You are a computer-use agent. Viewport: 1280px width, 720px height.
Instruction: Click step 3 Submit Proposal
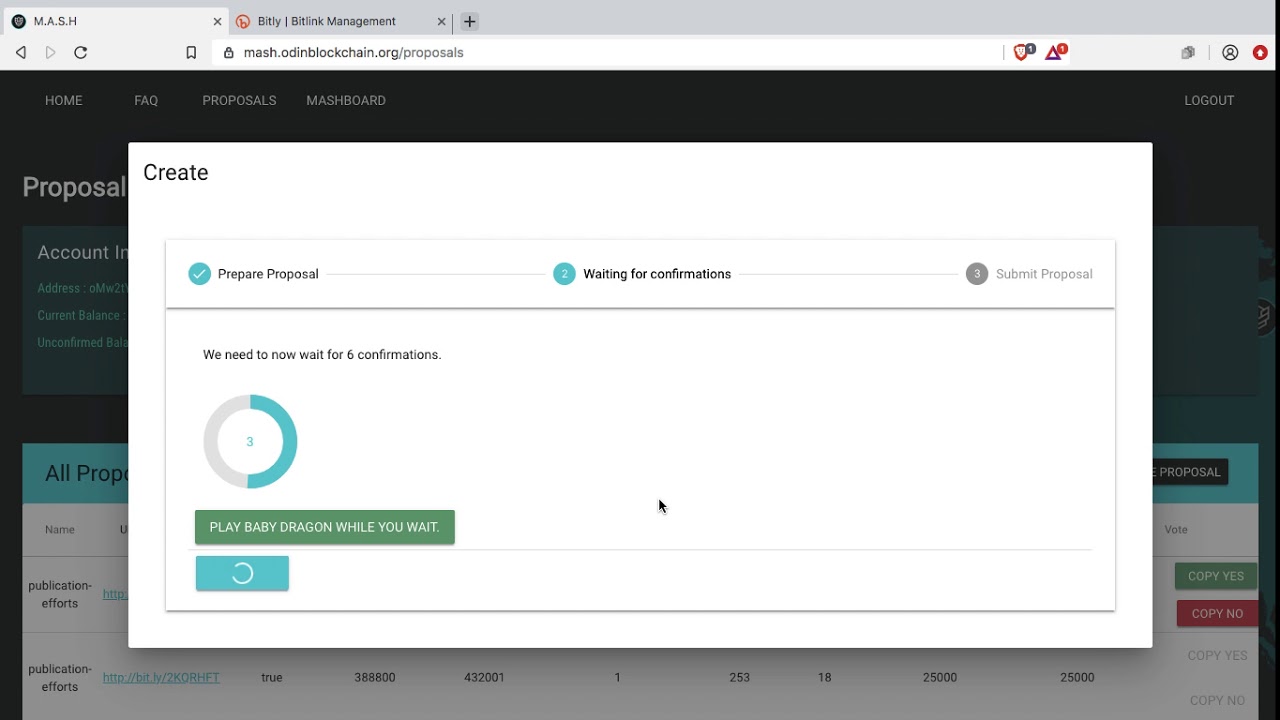1029,274
